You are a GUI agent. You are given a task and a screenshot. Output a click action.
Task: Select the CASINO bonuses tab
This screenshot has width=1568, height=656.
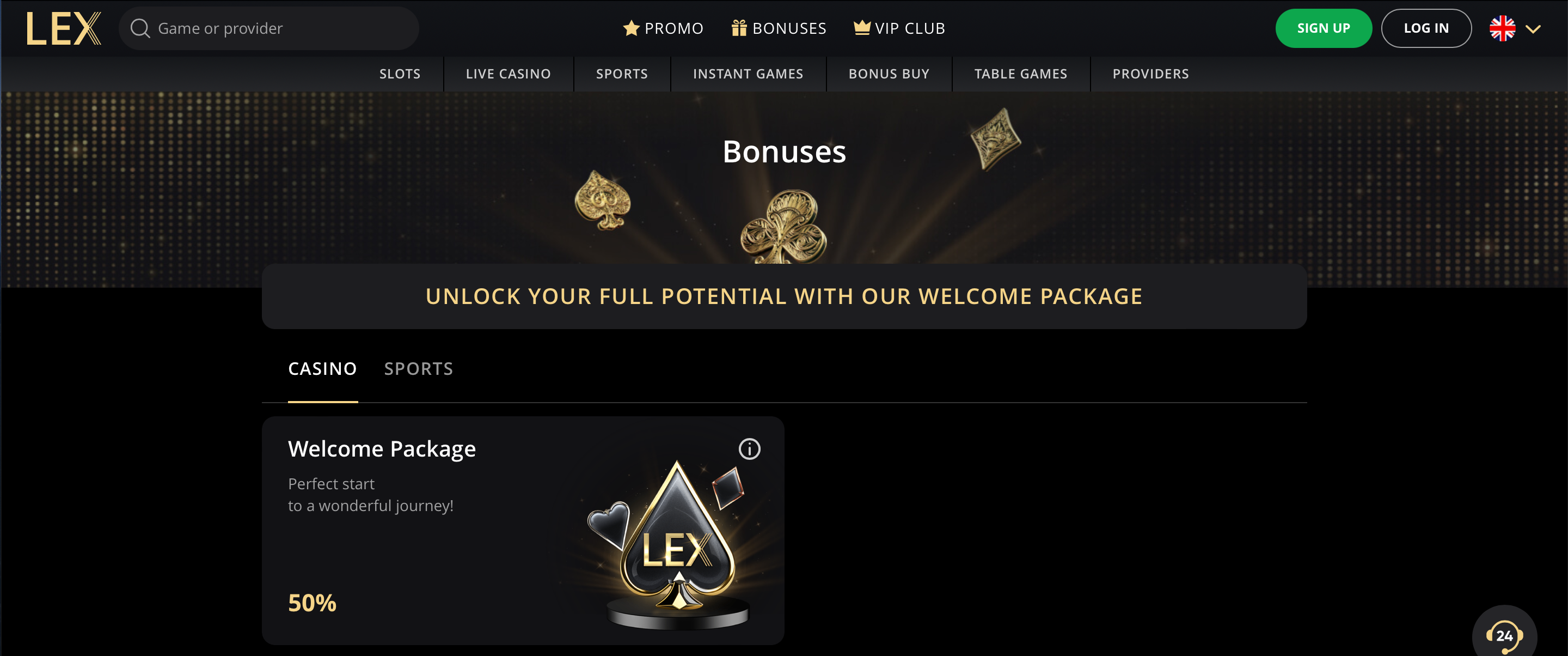(x=322, y=369)
